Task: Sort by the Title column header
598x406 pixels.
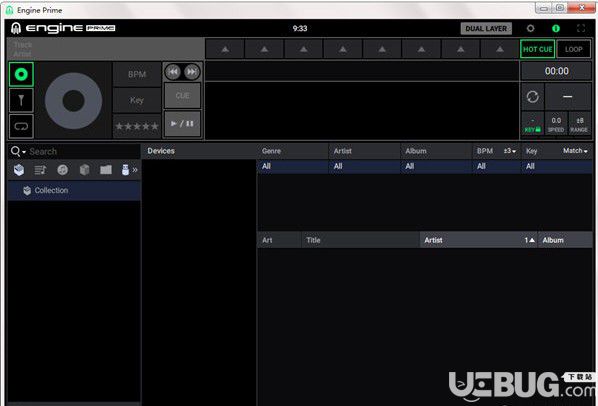Action: (x=360, y=240)
